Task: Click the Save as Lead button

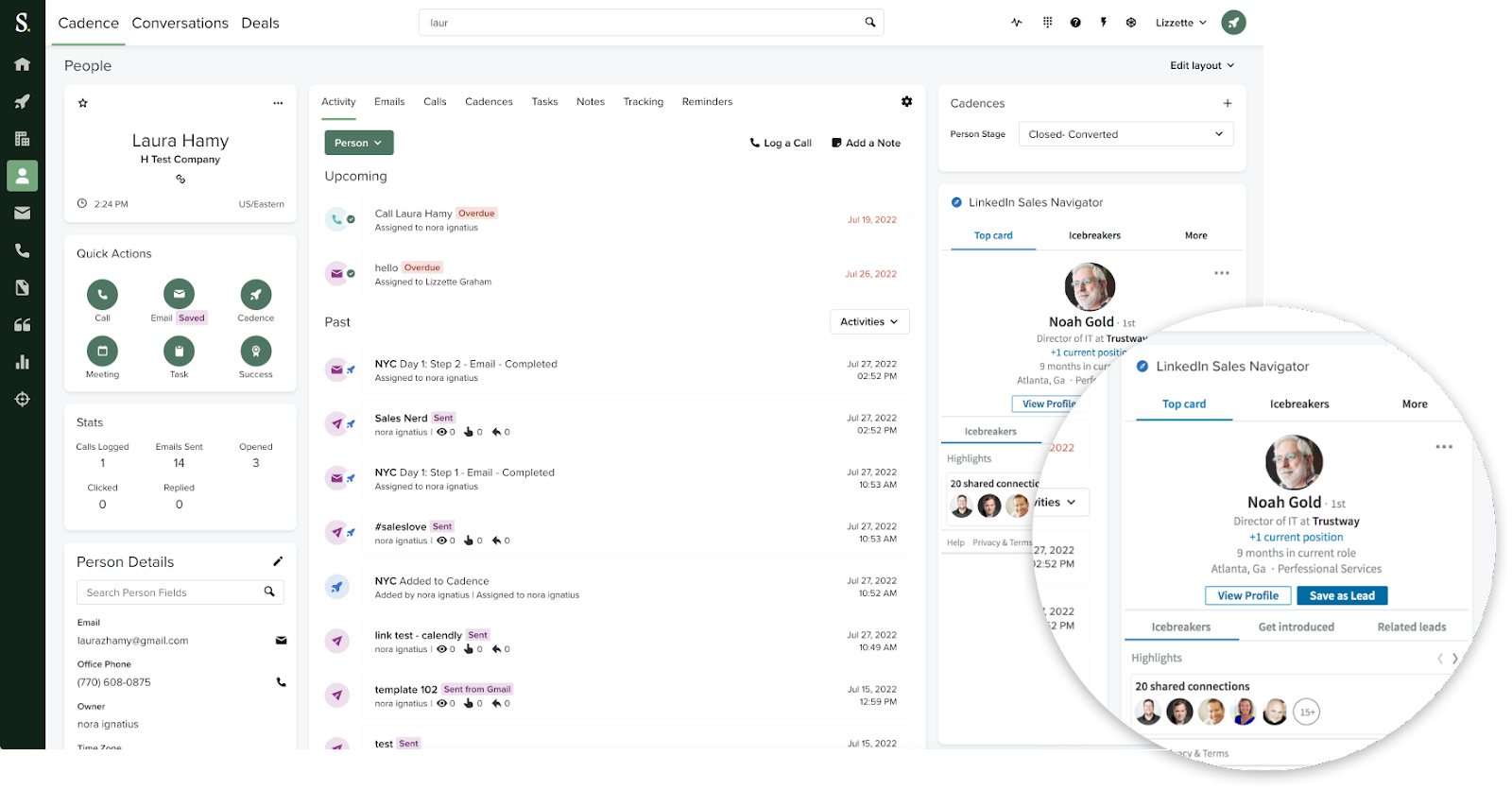Action: coord(1341,596)
